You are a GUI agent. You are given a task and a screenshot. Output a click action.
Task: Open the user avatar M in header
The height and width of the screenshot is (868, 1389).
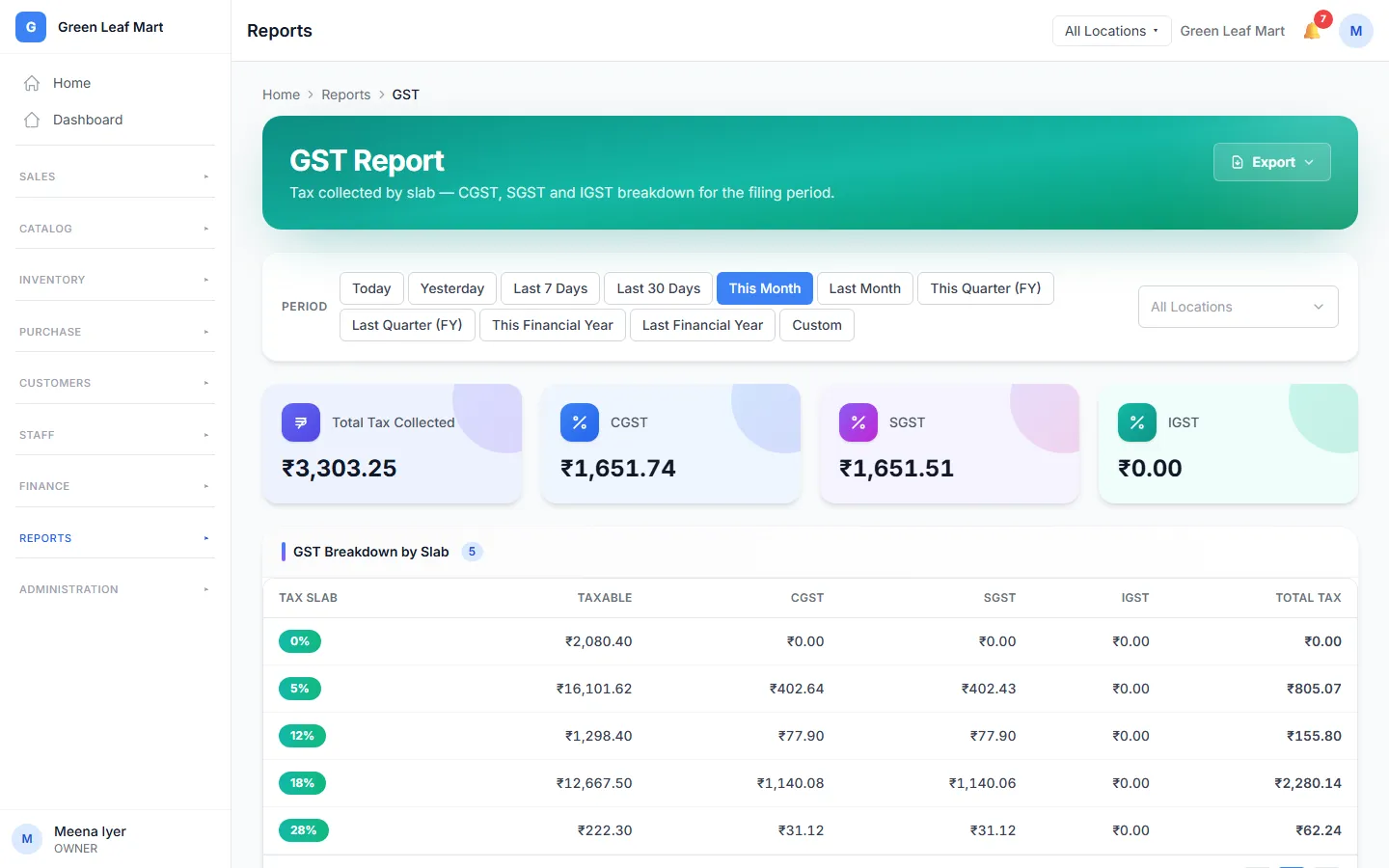pos(1356,31)
